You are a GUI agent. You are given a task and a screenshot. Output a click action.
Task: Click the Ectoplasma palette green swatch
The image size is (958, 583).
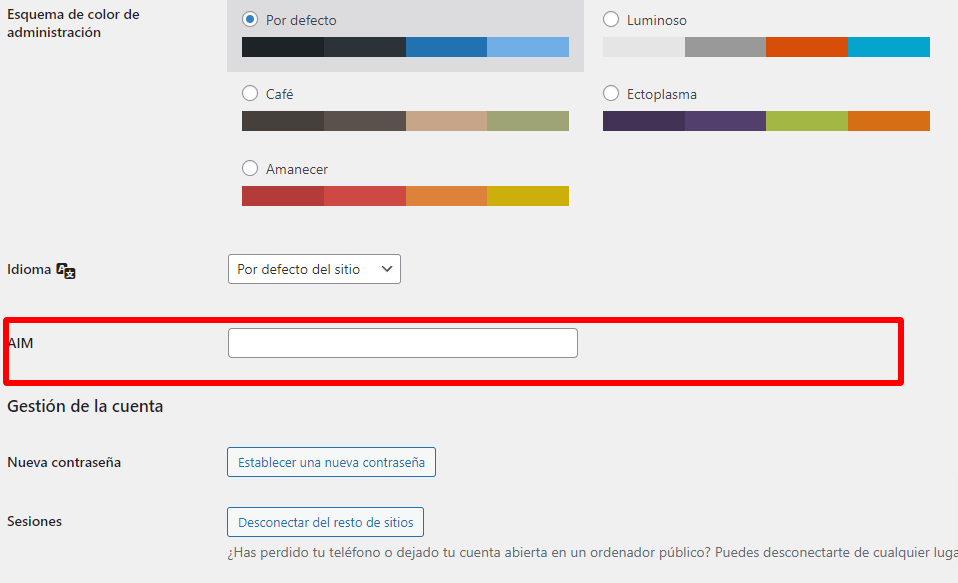[x=806, y=121]
